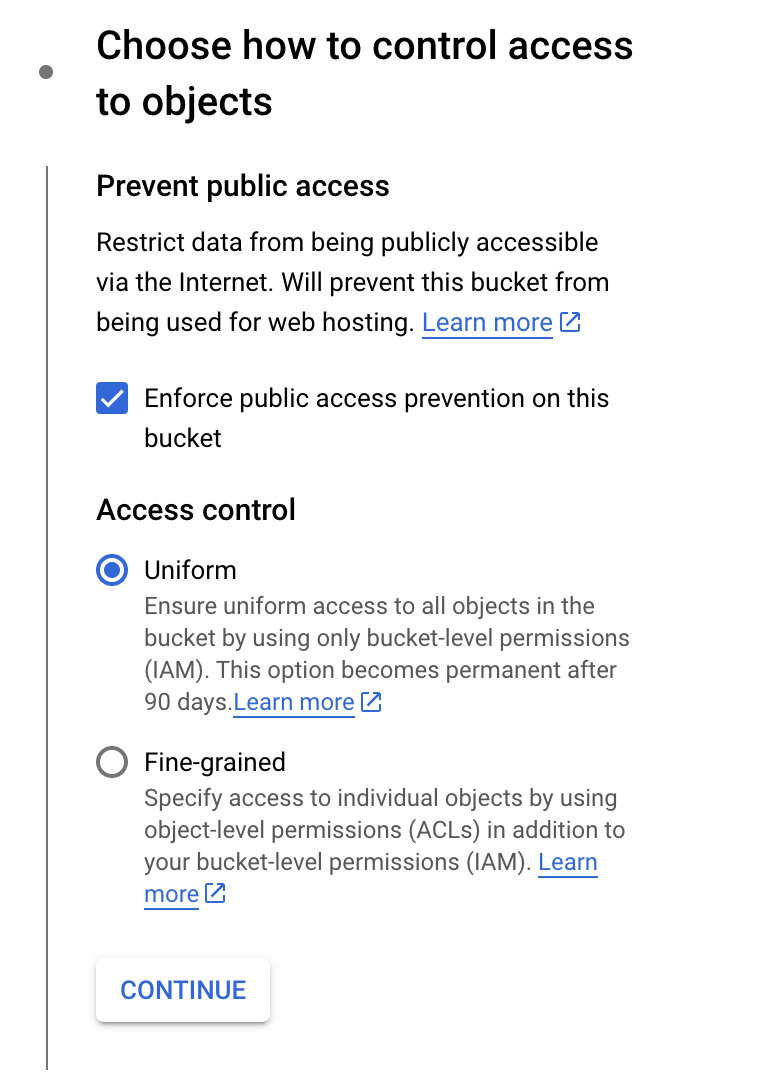Open external-link icon beside public access Learn more

571,323
